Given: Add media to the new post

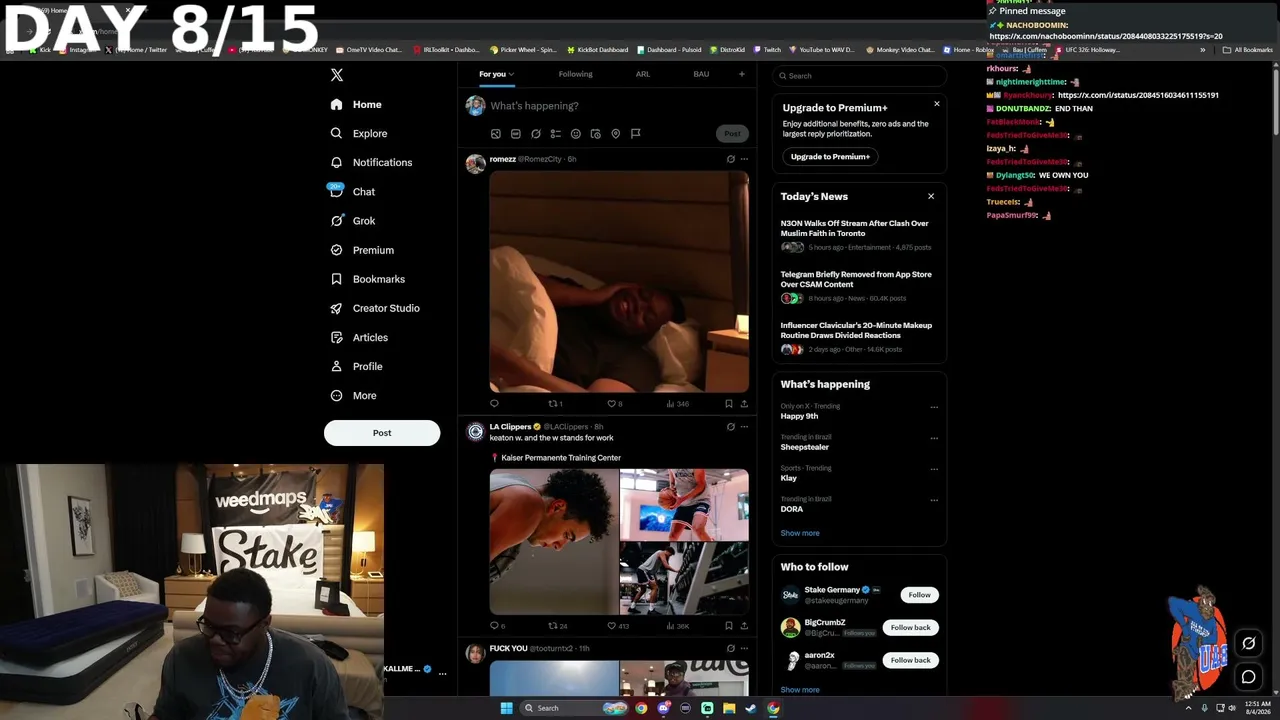Looking at the screenshot, I should [x=495, y=134].
